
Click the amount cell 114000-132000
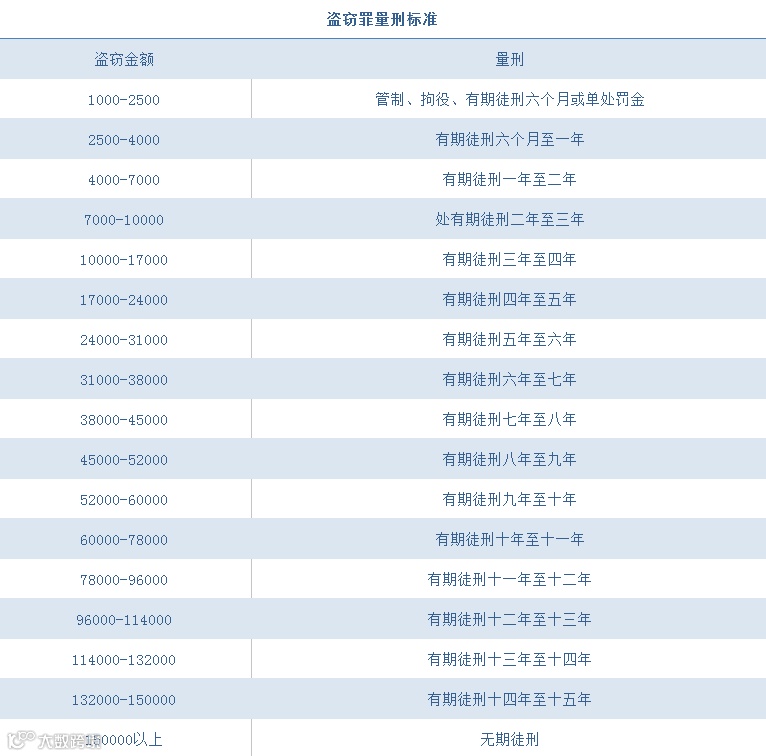124,660
